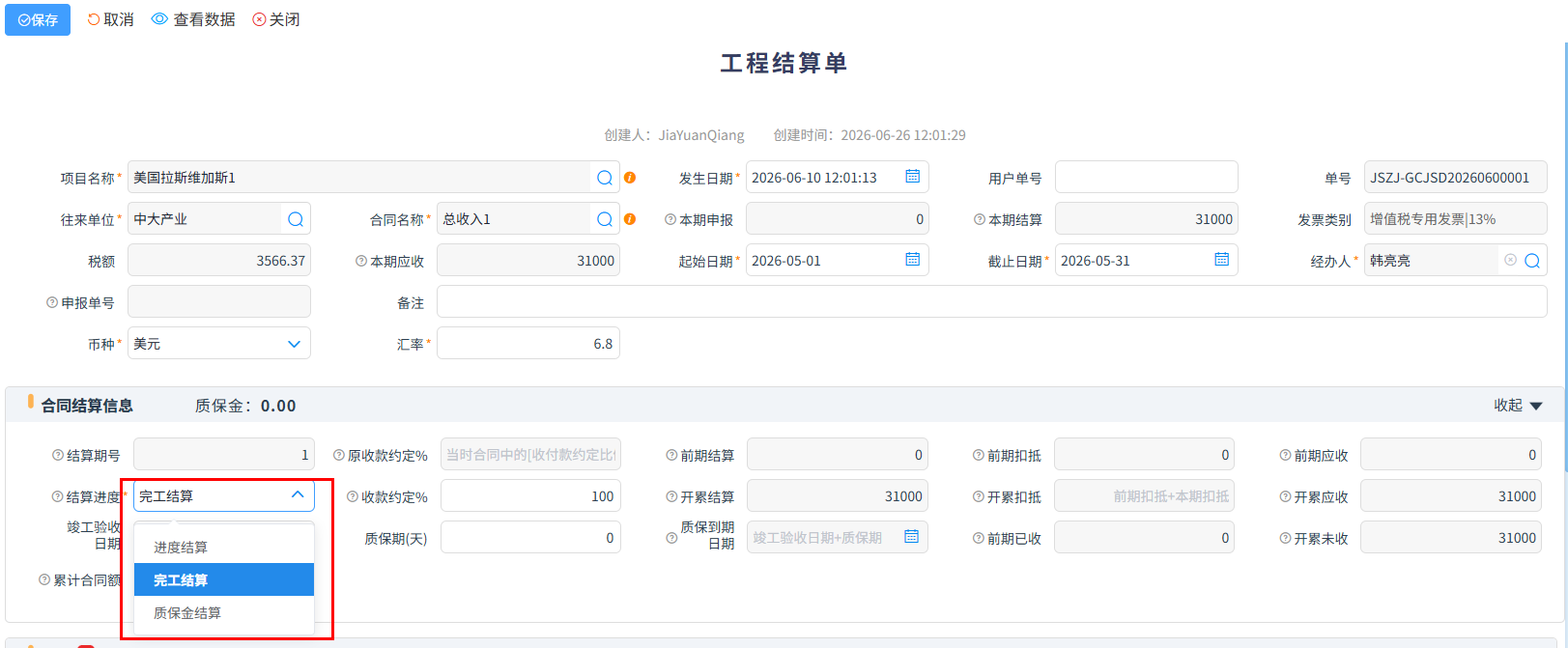Click help icon next to 开累未收
Image resolution: width=1568 pixels, height=648 pixels.
(1285, 538)
